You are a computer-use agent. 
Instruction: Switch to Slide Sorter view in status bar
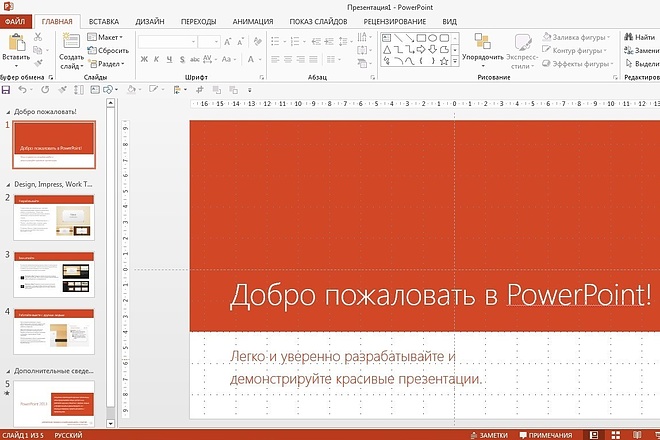616,435
